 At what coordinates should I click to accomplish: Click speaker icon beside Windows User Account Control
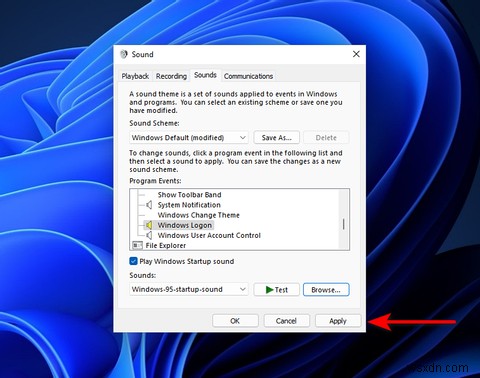click(149, 235)
